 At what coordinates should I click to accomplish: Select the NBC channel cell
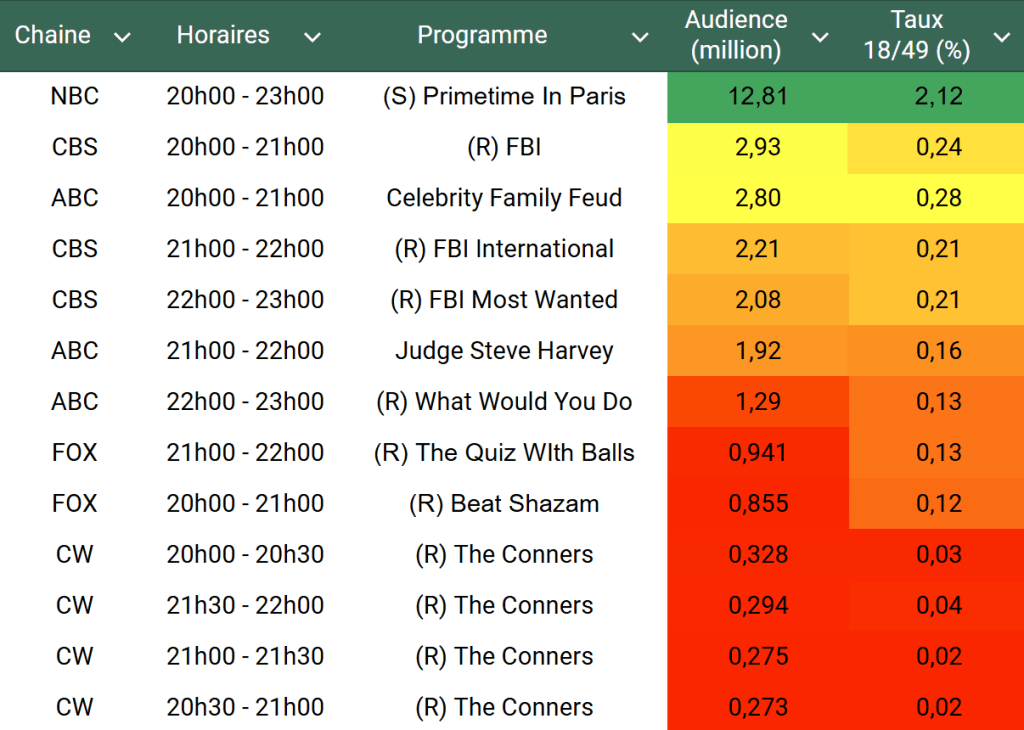point(75,97)
